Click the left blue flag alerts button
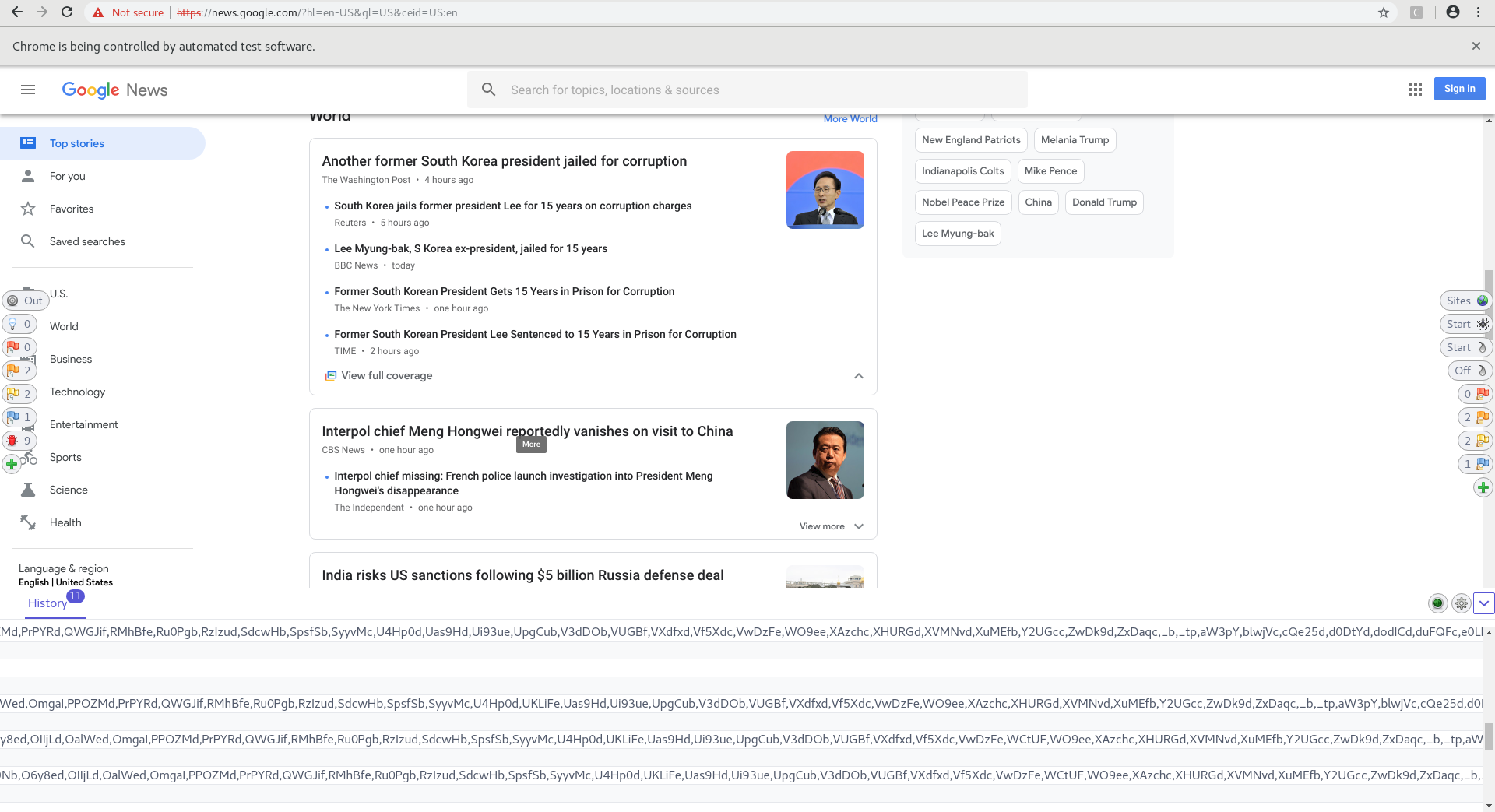The image size is (1495, 812). click(19, 417)
